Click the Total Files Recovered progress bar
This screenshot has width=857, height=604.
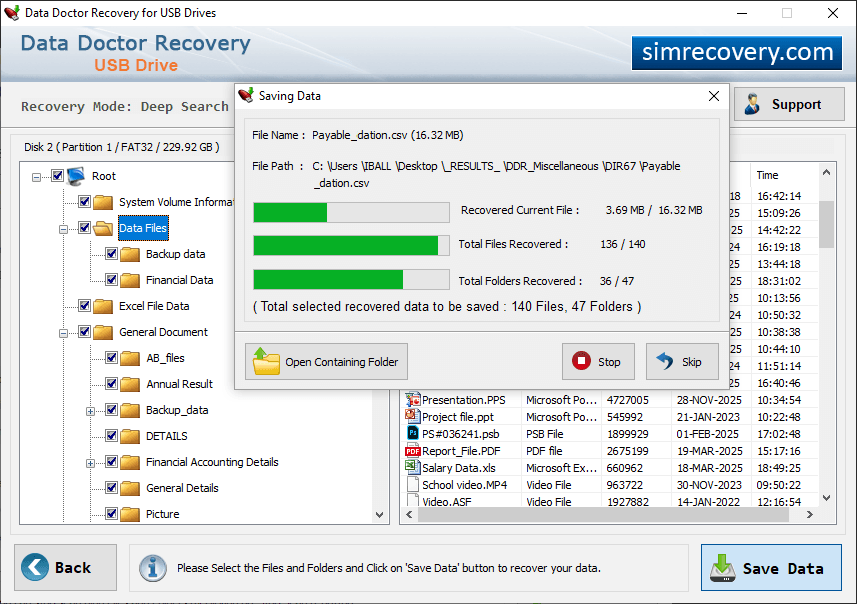[351, 245]
